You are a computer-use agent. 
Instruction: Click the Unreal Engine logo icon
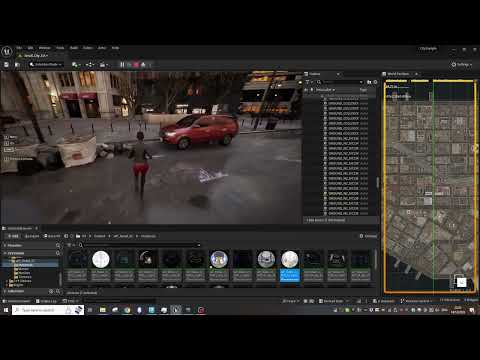coord(7,51)
